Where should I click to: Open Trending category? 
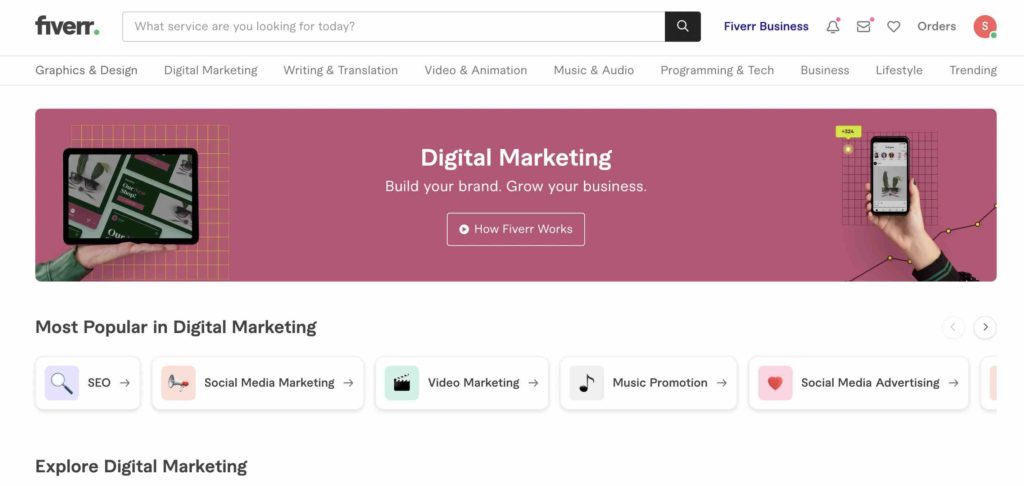click(973, 70)
